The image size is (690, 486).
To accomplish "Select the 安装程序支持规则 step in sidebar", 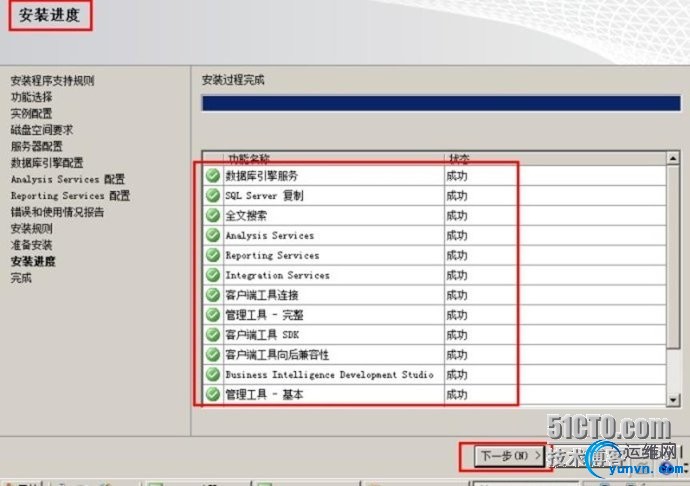I will tap(52, 81).
